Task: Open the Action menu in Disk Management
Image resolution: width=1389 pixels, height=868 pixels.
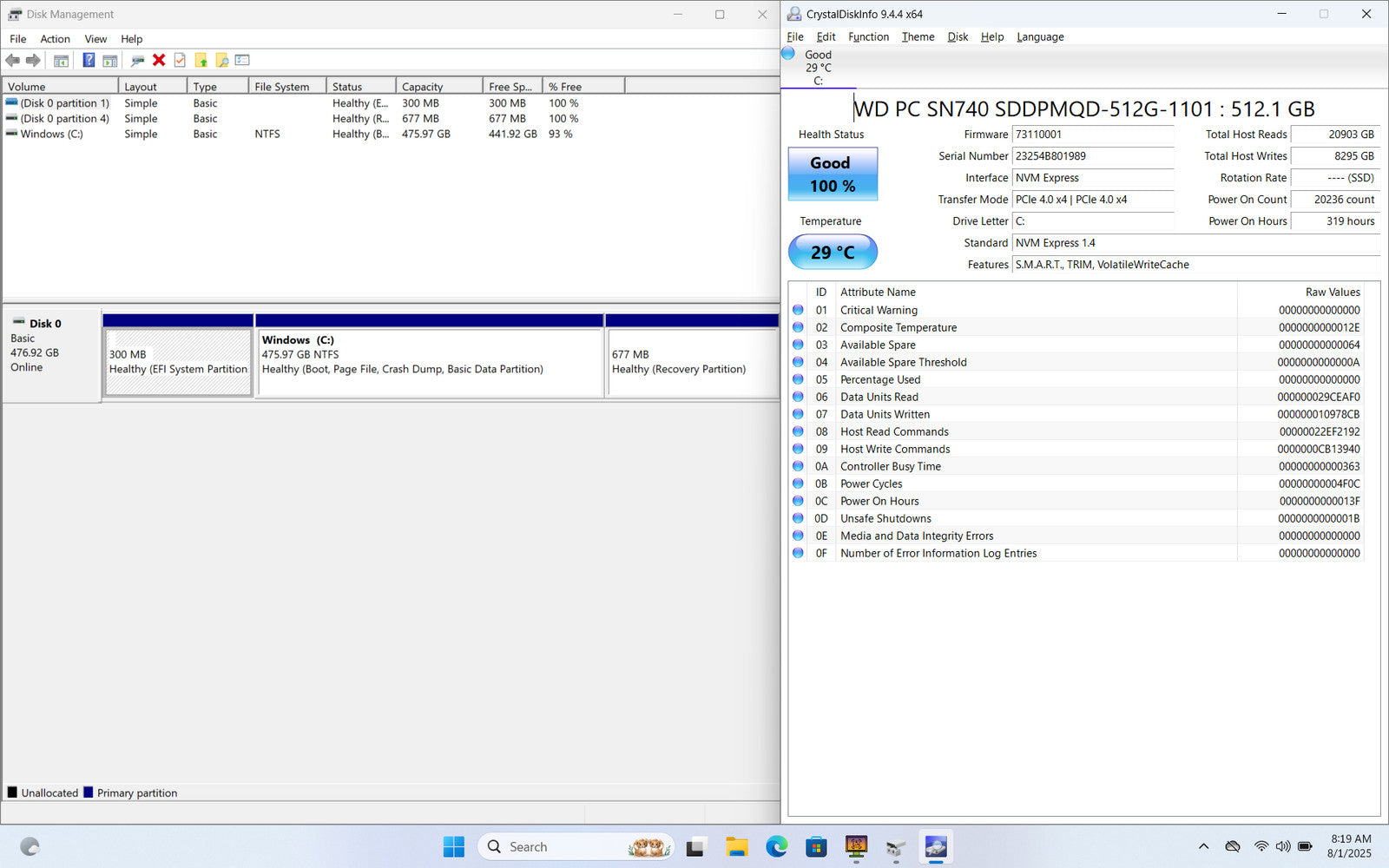Action: pyautogui.click(x=55, y=39)
